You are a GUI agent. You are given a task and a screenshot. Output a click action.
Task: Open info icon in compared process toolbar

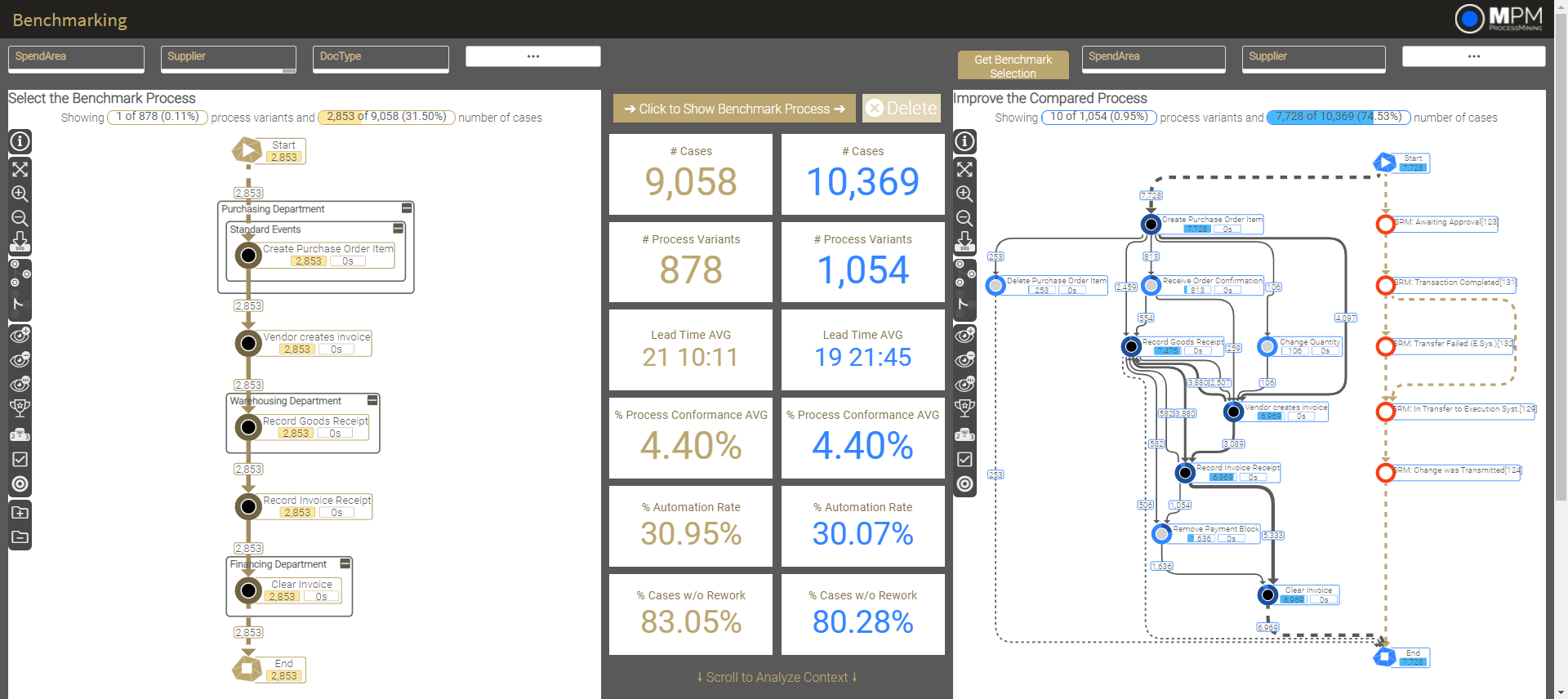(964, 141)
